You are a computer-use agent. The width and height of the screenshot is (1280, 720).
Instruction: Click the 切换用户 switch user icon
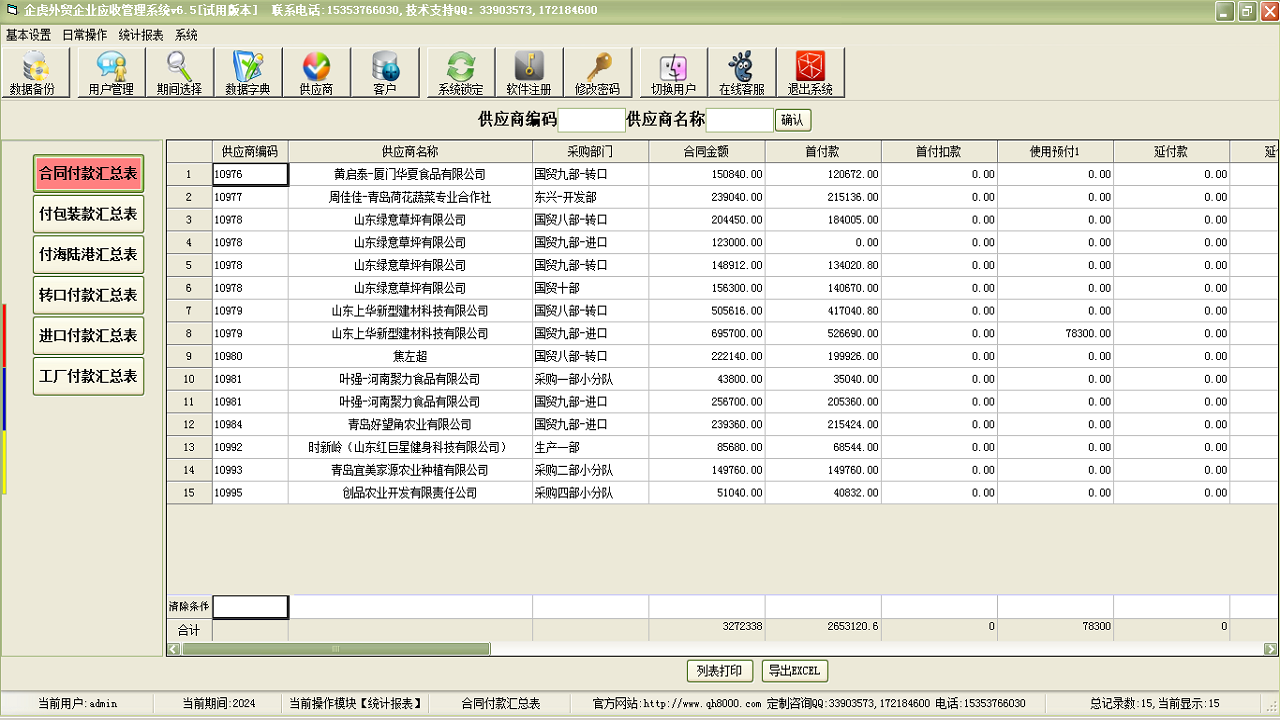click(x=672, y=72)
